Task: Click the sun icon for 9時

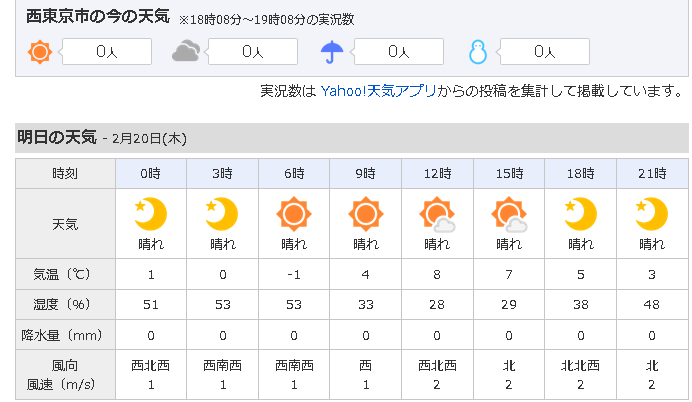Action: pos(366,214)
